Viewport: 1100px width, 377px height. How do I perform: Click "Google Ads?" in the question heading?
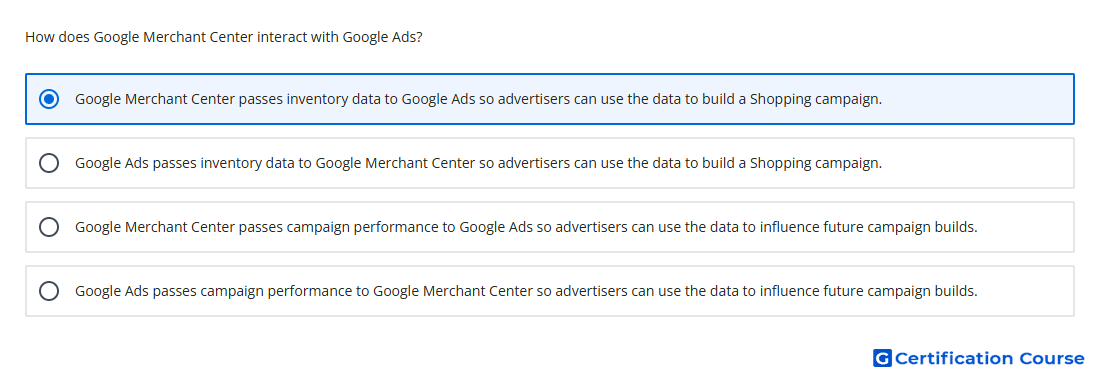tap(382, 37)
